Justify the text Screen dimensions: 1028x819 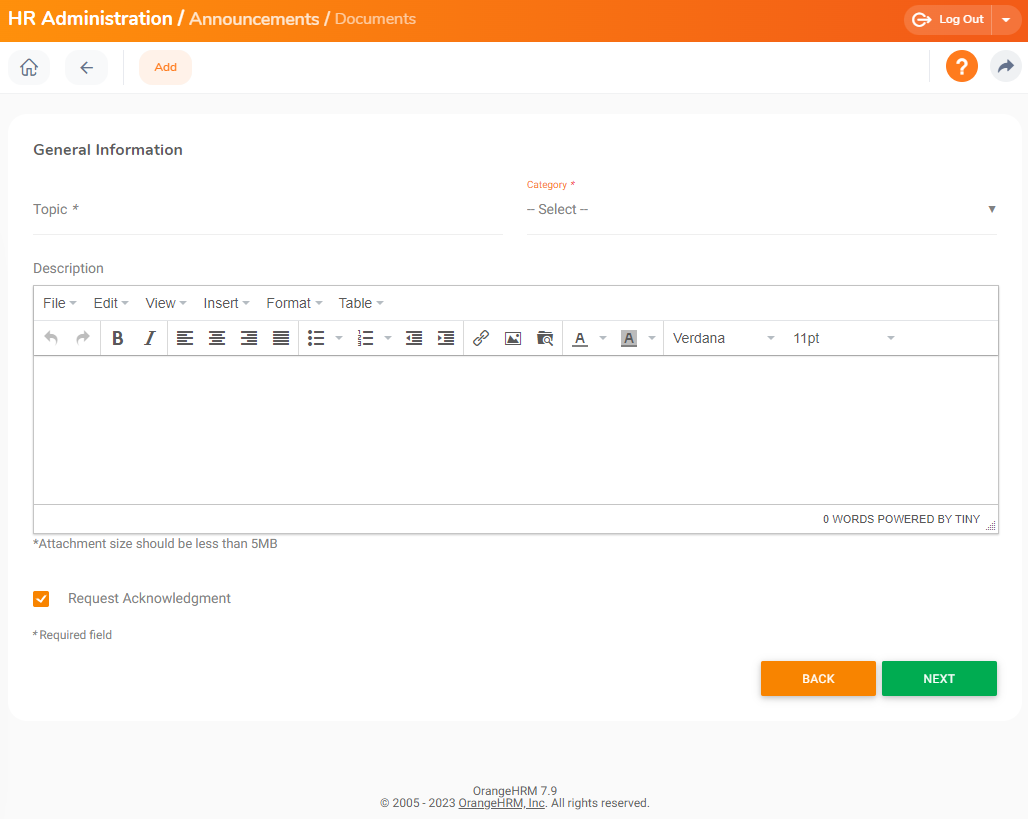(x=281, y=338)
